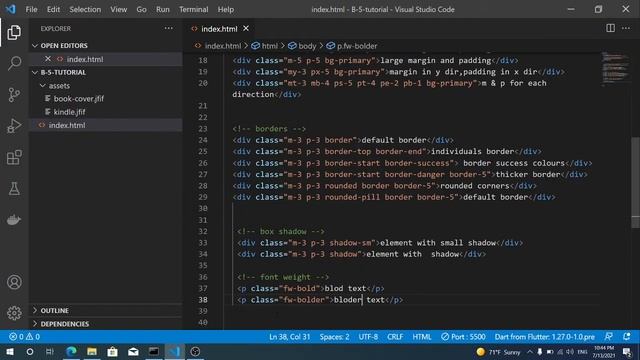The height and width of the screenshot is (360, 640).
Task: Launch Microsoft Edge from taskbar
Action: click(x=71, y=351)
